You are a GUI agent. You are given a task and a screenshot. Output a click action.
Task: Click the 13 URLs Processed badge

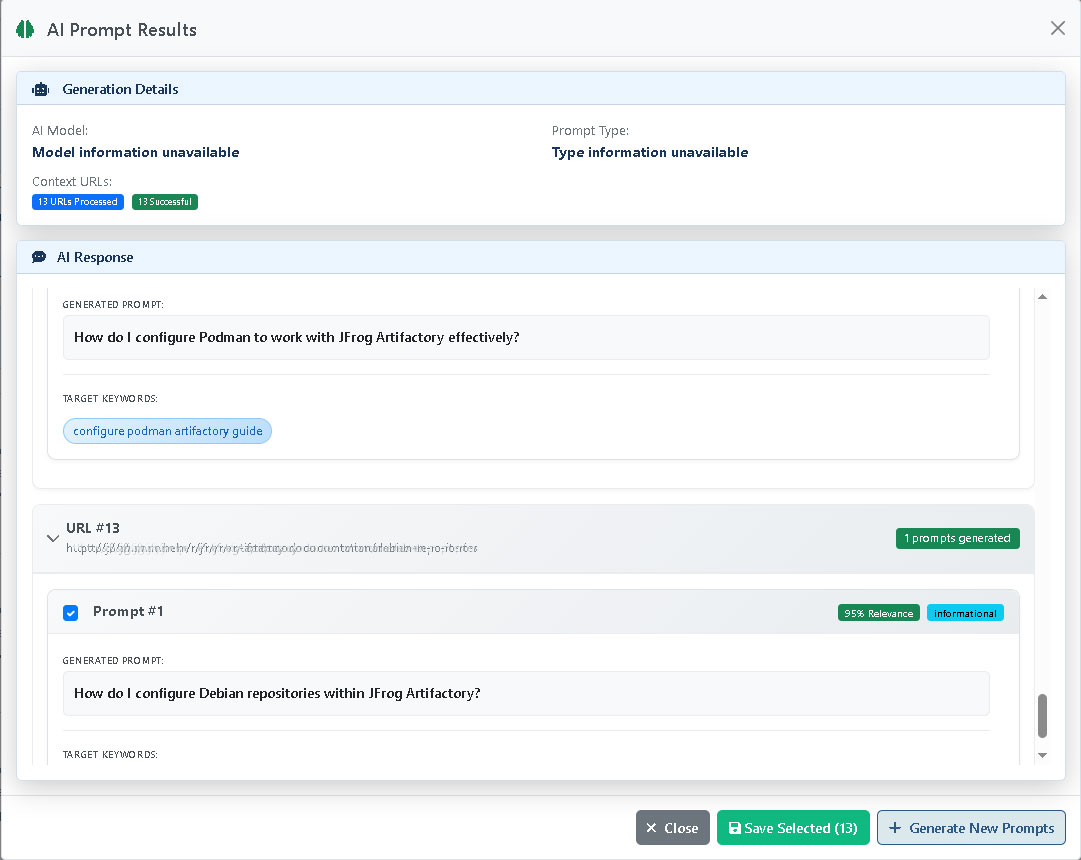(x=77, y=201)
